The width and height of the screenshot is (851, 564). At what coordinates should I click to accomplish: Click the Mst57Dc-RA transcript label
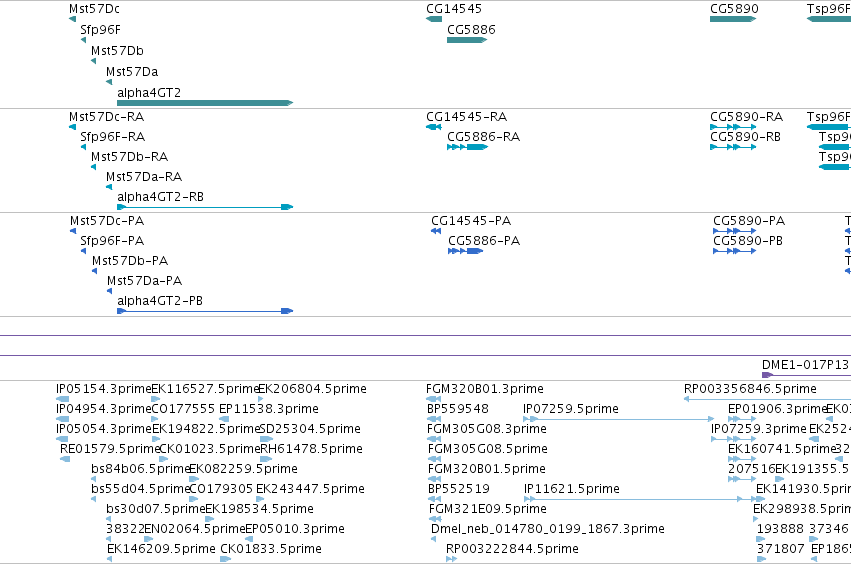click(106, 117)
